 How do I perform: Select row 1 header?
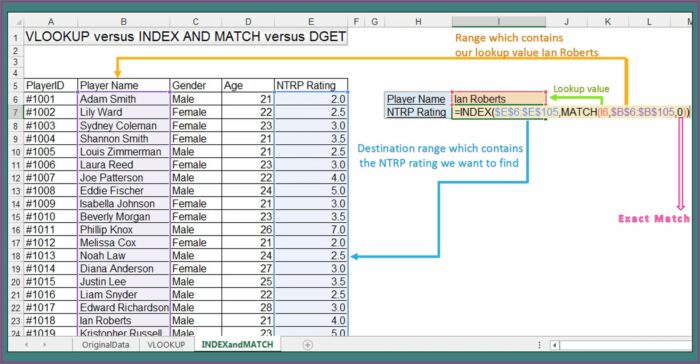[16, 38]
